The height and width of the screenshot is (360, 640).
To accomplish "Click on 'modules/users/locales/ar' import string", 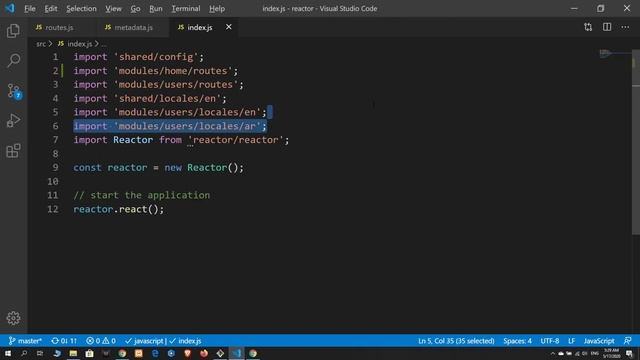I will pos(187,126).
